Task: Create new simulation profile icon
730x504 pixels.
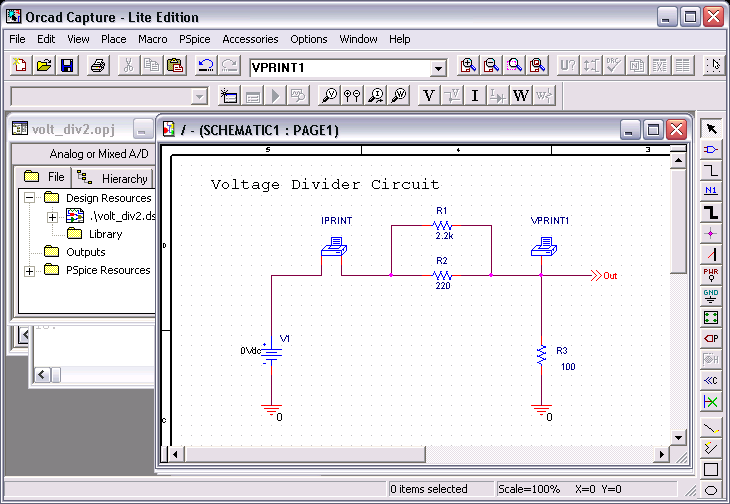Action: [x=229, y=96]
